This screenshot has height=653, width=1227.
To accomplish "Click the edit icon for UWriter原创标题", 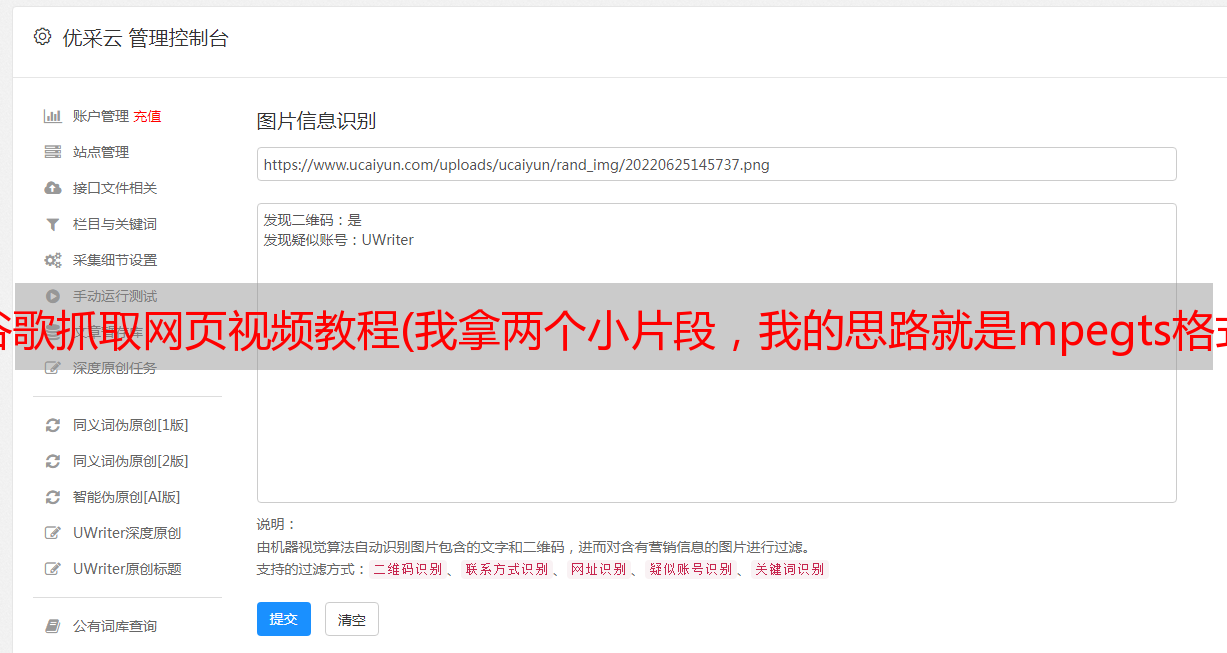I will (x=53, y=569).
